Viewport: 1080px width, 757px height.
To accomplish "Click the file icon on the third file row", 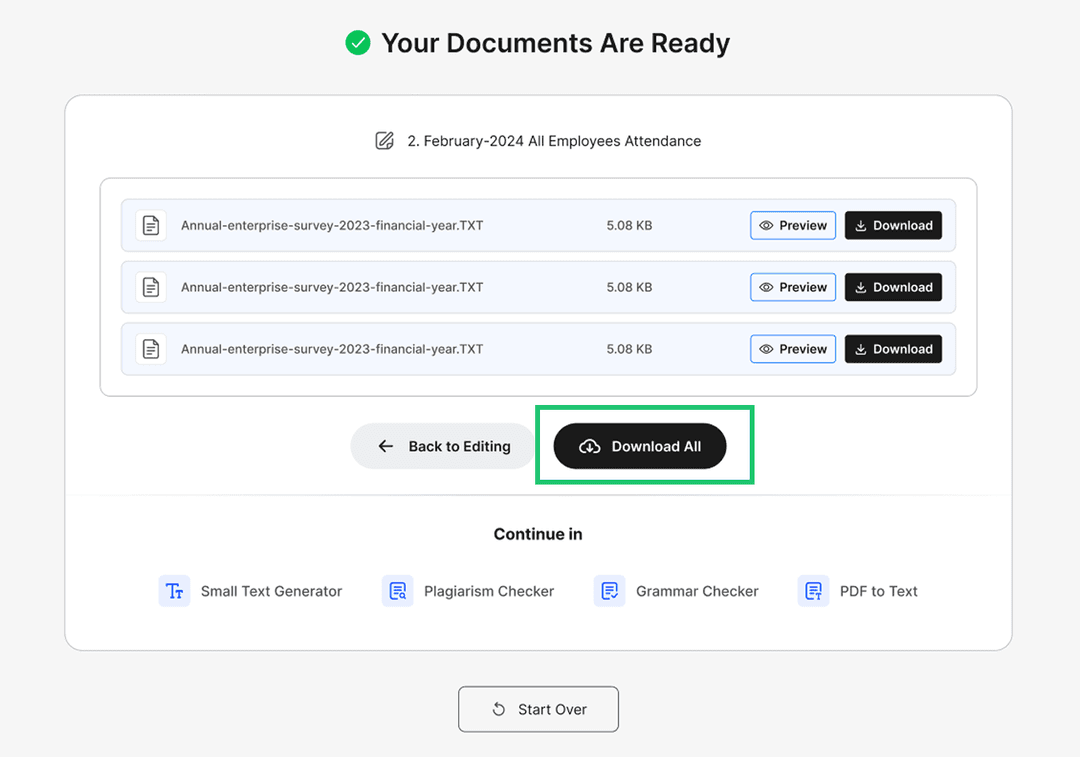I will coord(150,348).
